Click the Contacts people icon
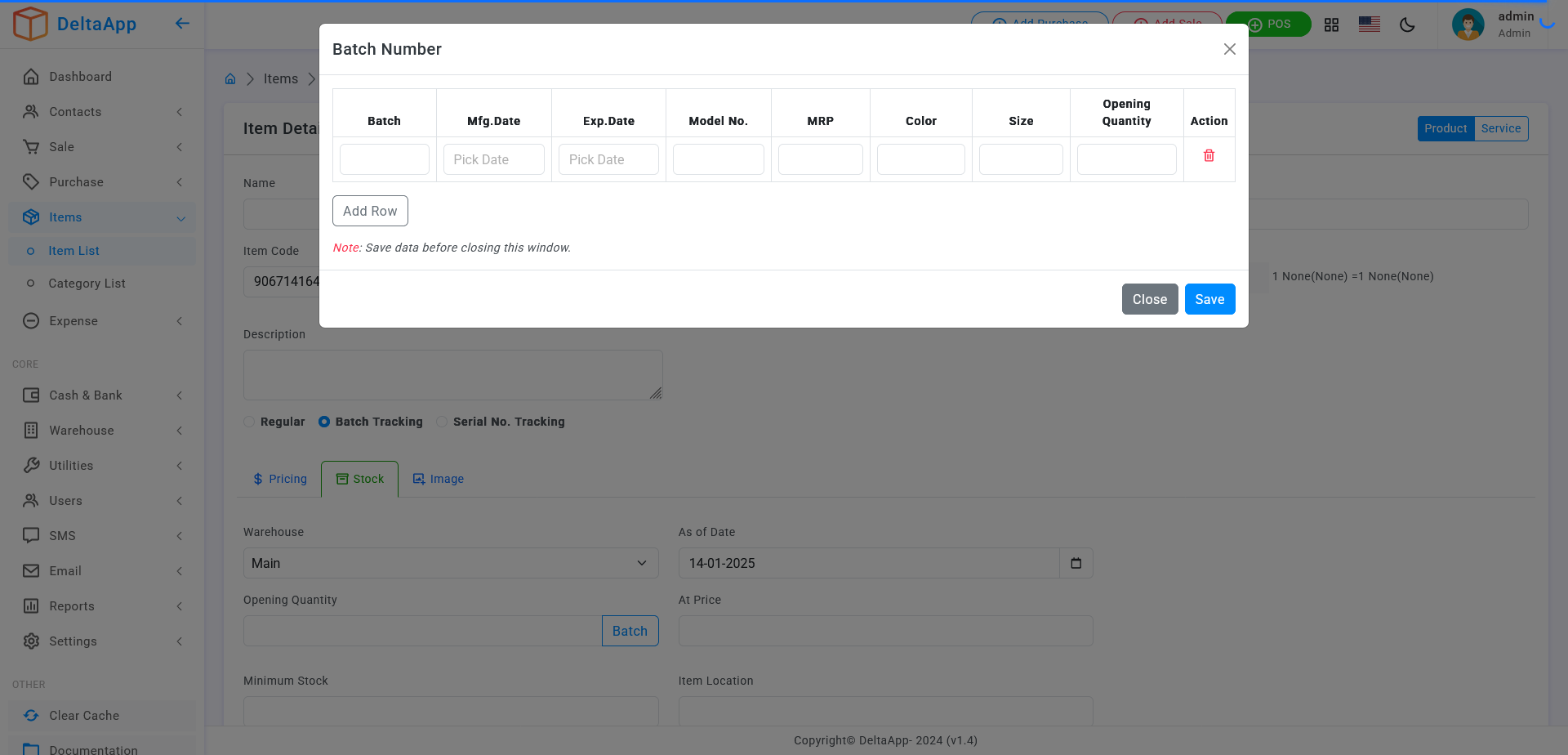This screenshot has height=755, width=1568. [31, 112]
